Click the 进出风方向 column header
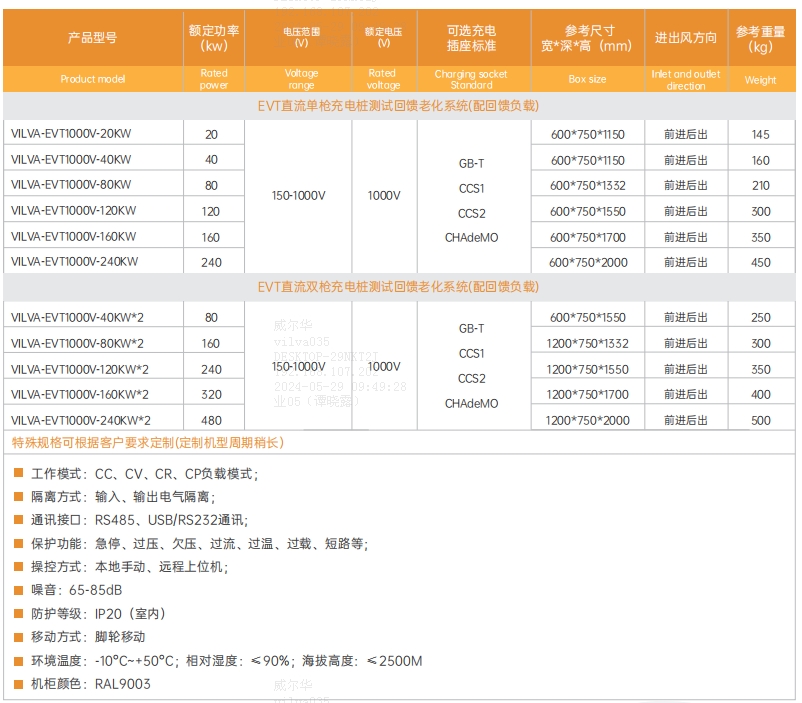This screenshot has height=703, width=802. click(x=685, y=38)
